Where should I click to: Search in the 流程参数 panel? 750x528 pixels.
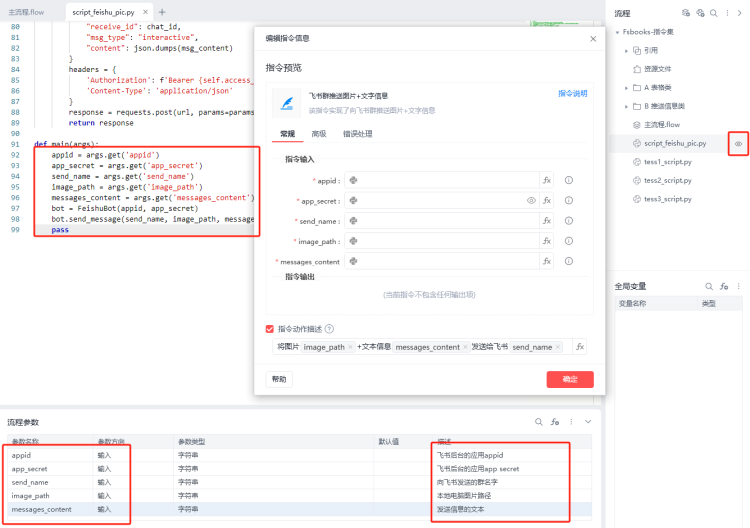[x=539, y=422]
